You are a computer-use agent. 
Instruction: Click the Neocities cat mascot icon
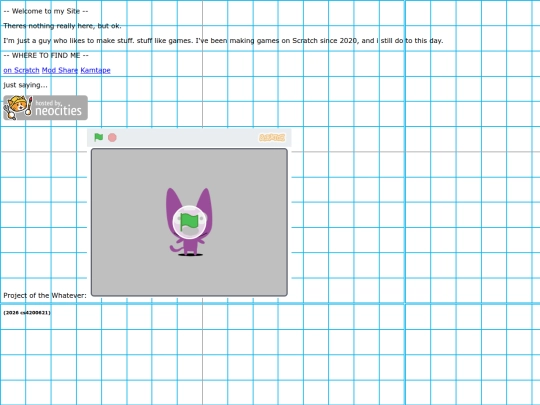pos(18,108)
